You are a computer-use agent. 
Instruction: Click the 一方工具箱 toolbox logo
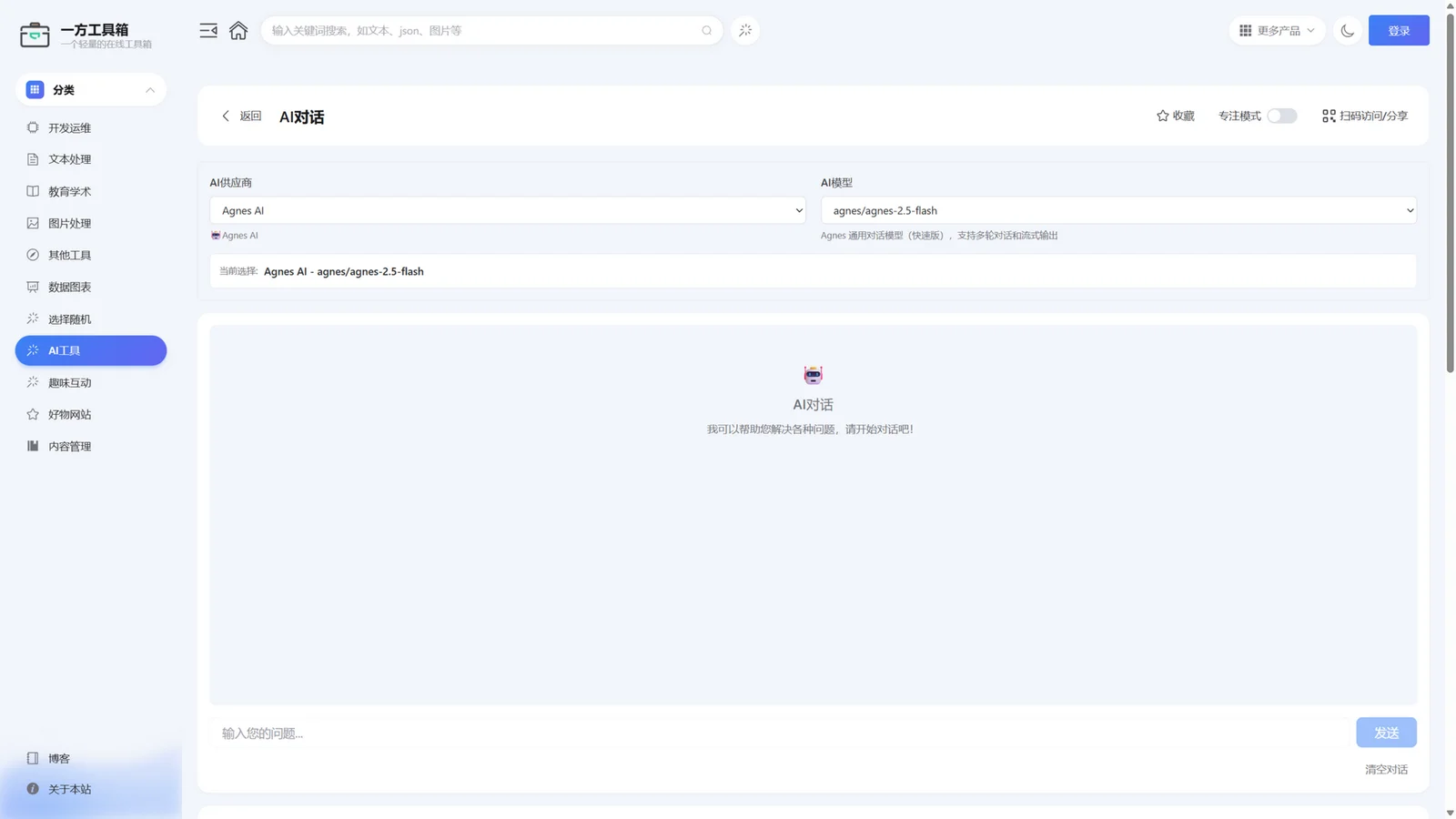click(x=35, y=35)
